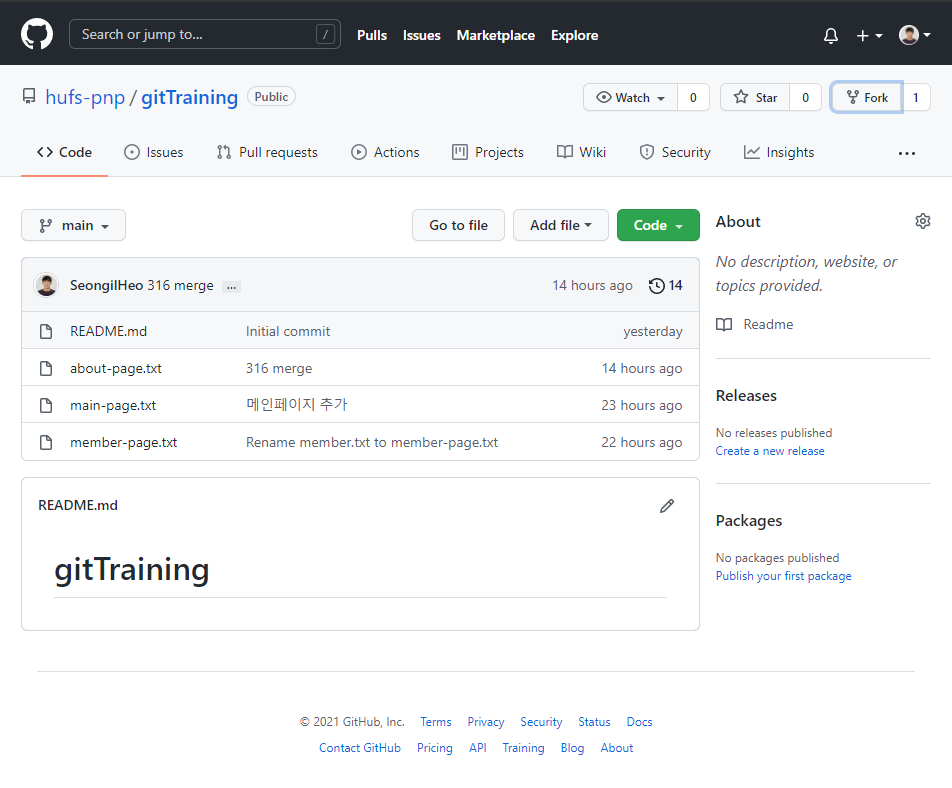Click the fork count next to Fork
The width and height of the screenshot is (952, 788).
click(x=916, y=98)
